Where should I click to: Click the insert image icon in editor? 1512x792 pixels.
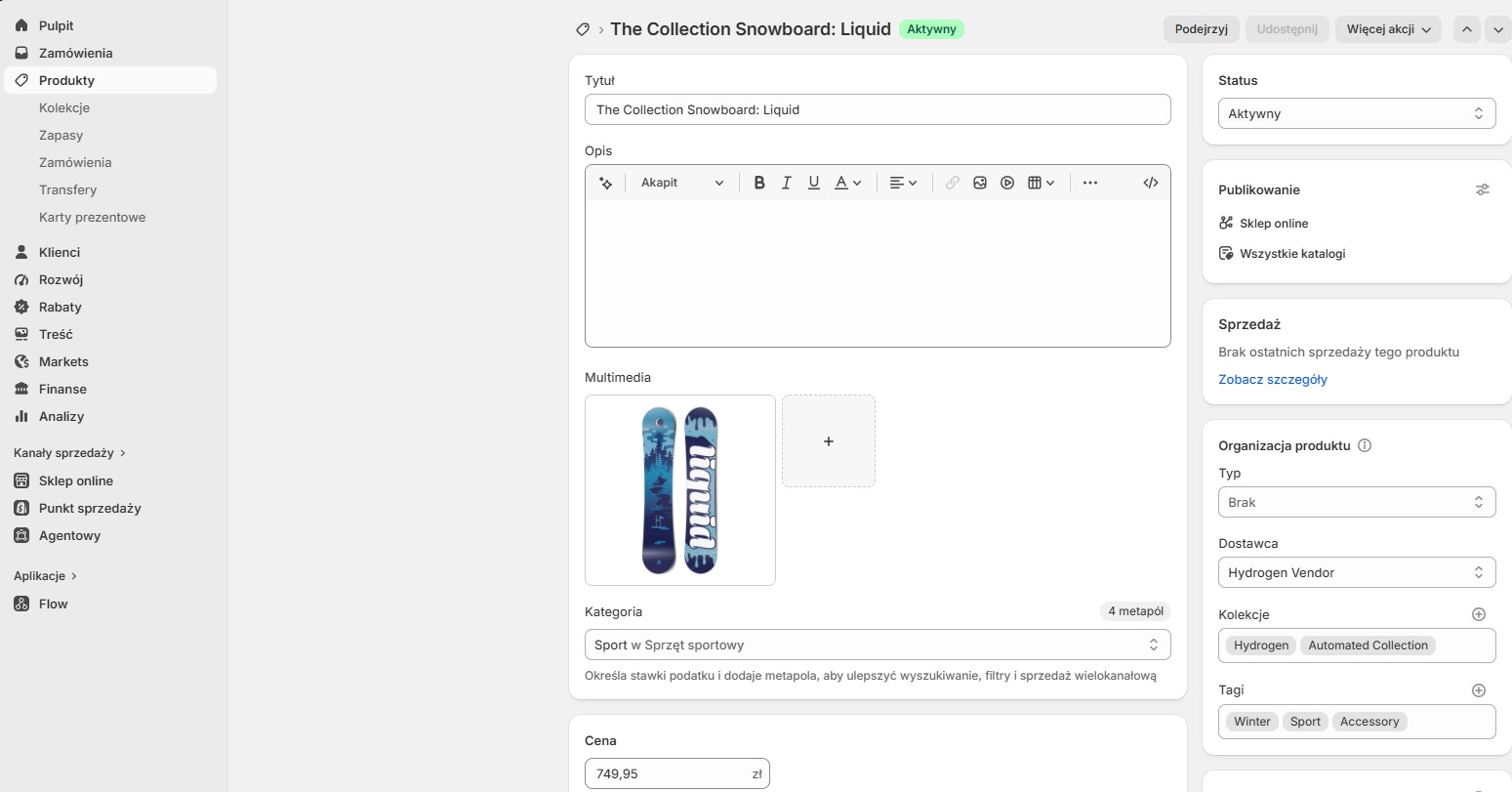tap(980, 183)
